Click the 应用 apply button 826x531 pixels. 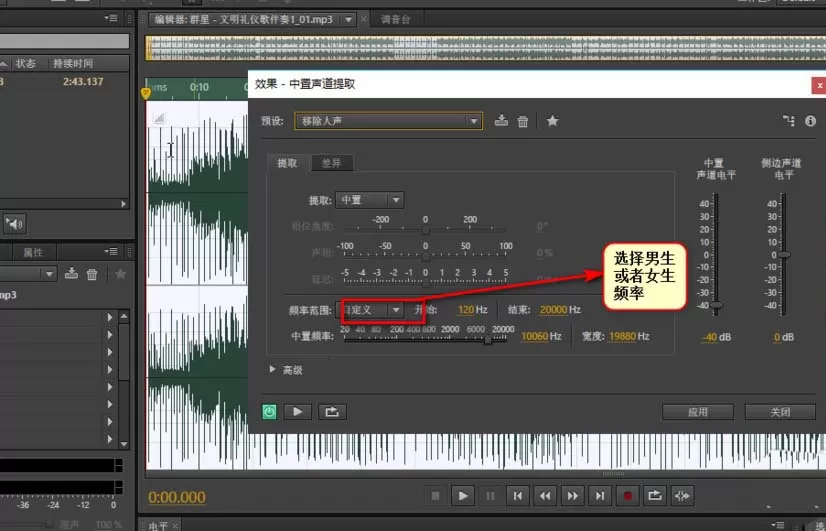697,412
